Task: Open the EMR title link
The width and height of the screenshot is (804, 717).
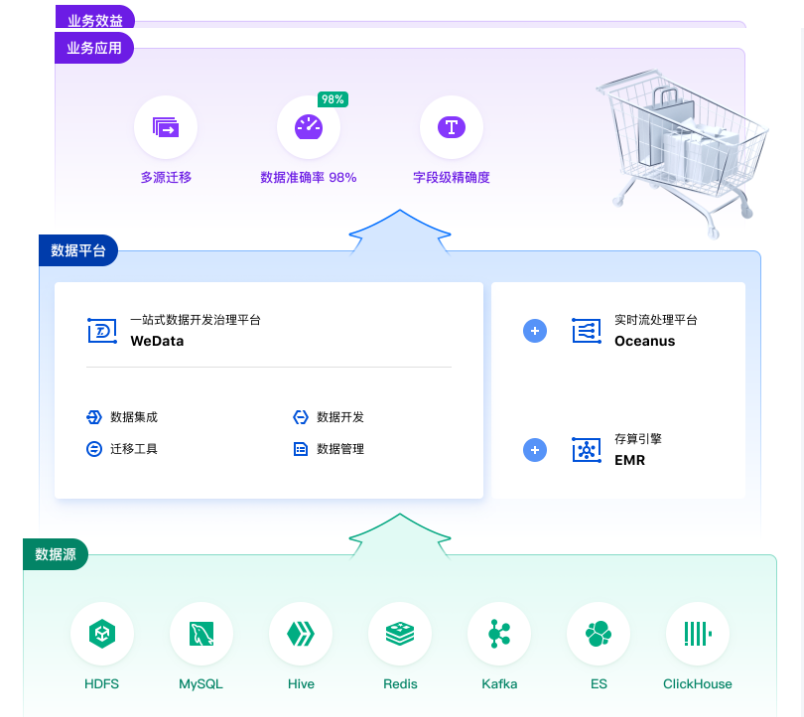Action: pos(630,460)
